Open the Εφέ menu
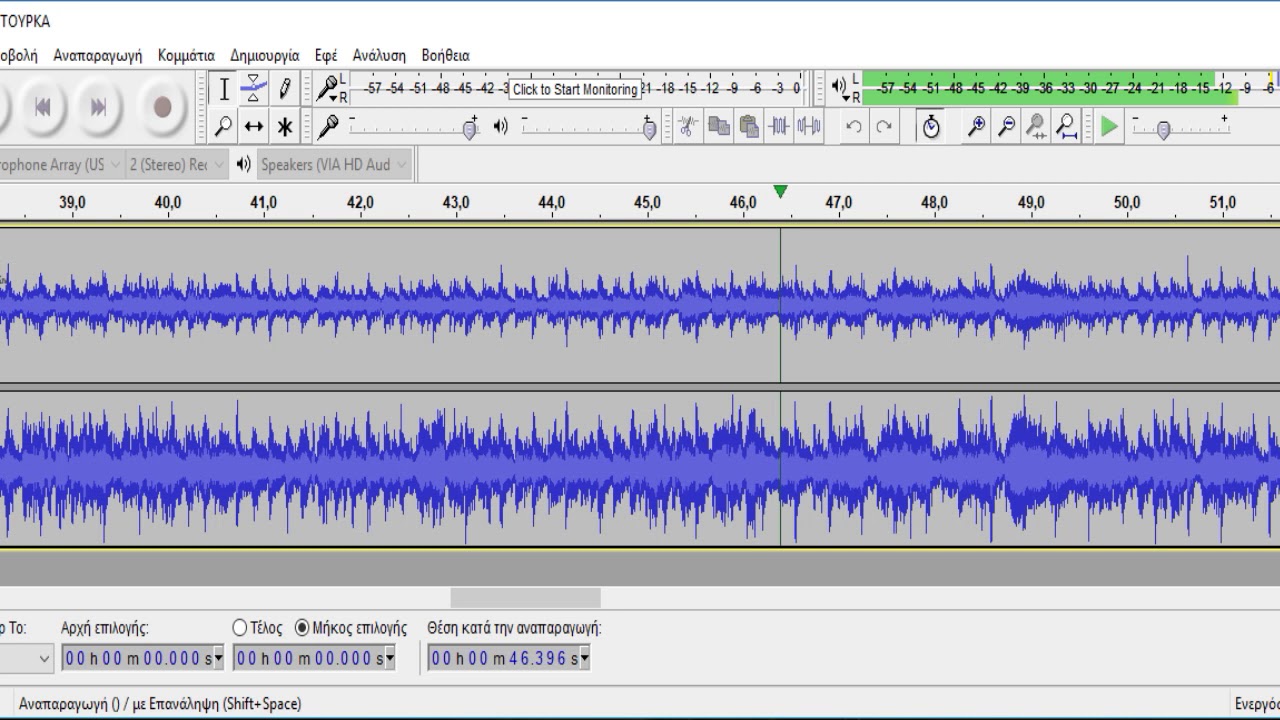 [326, 55]
